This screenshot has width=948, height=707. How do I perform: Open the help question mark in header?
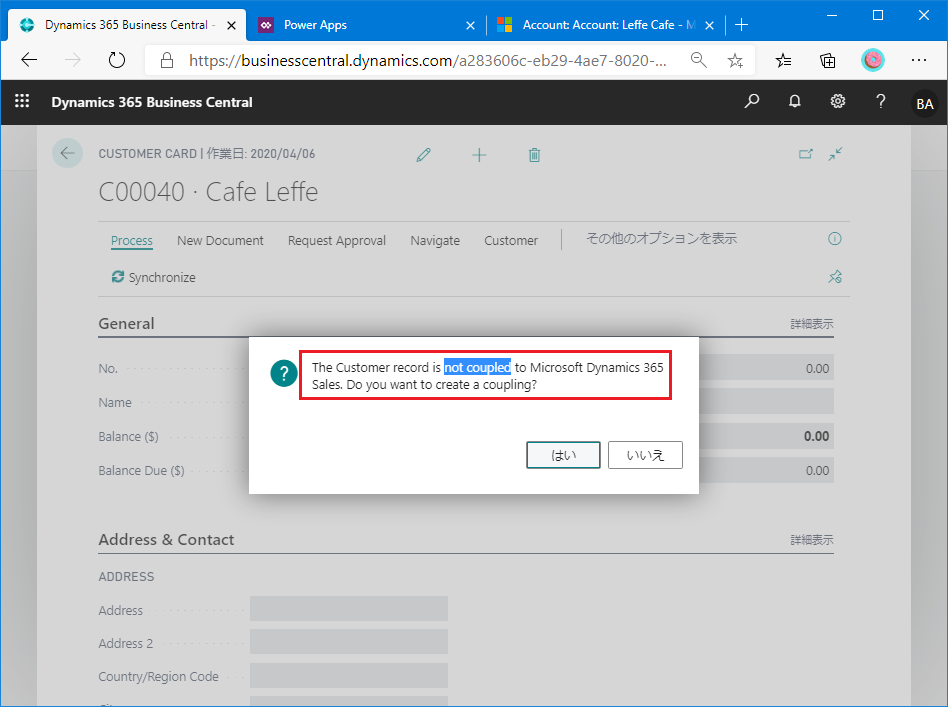tap(881, 101)
